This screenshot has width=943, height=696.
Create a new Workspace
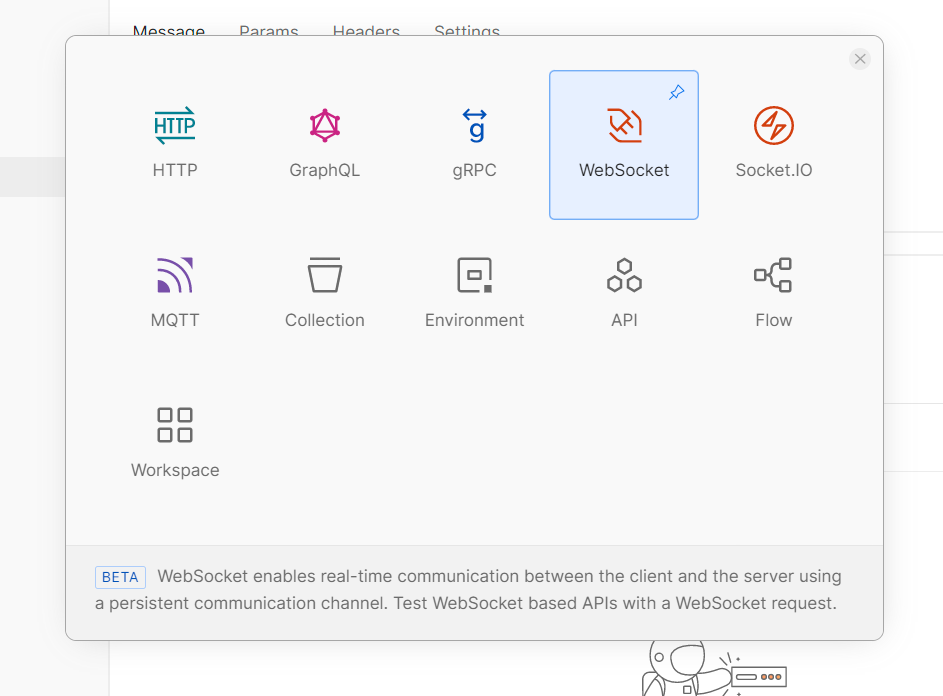(x=175, y=445)
